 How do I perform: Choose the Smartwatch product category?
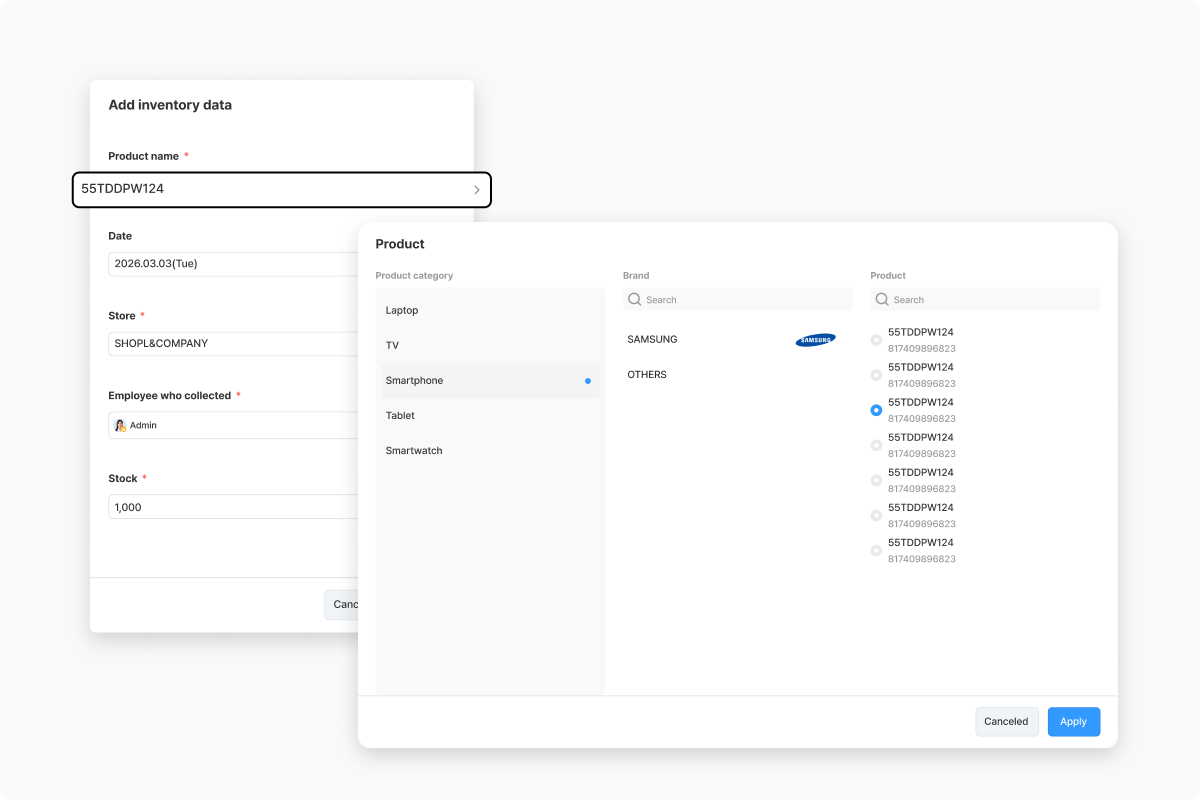coord(488,451)
